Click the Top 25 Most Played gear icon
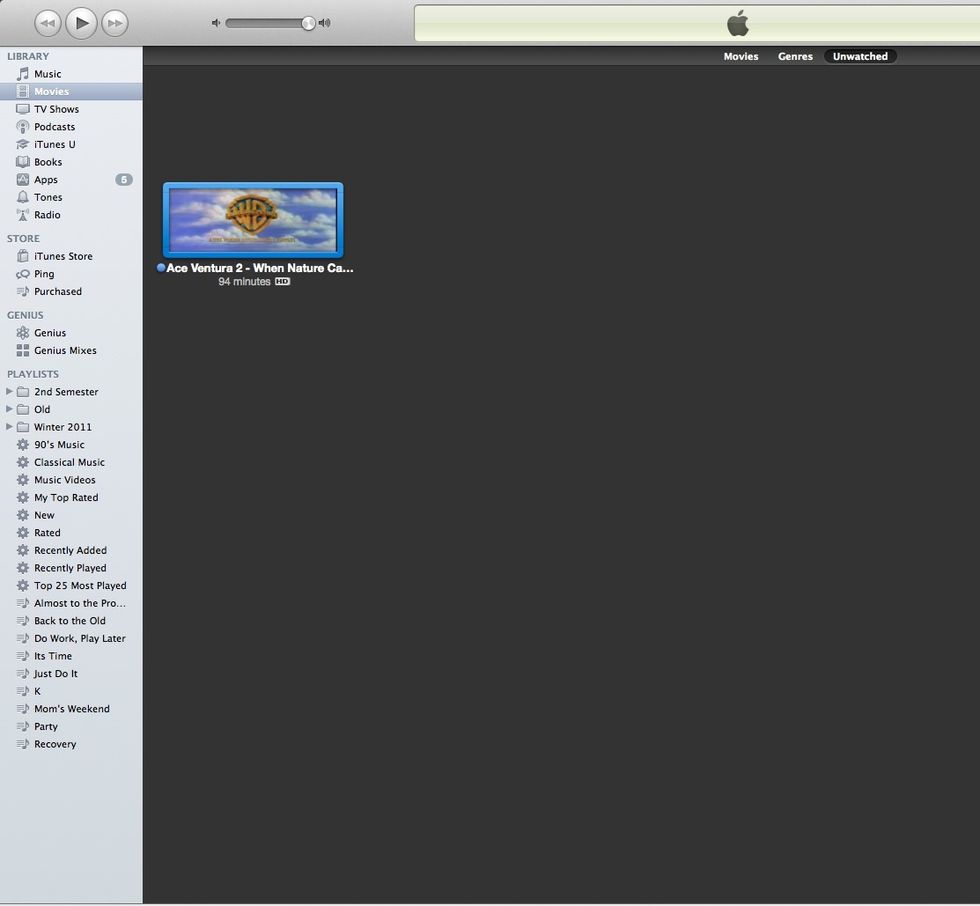980x906 pixels. point(22,585)
